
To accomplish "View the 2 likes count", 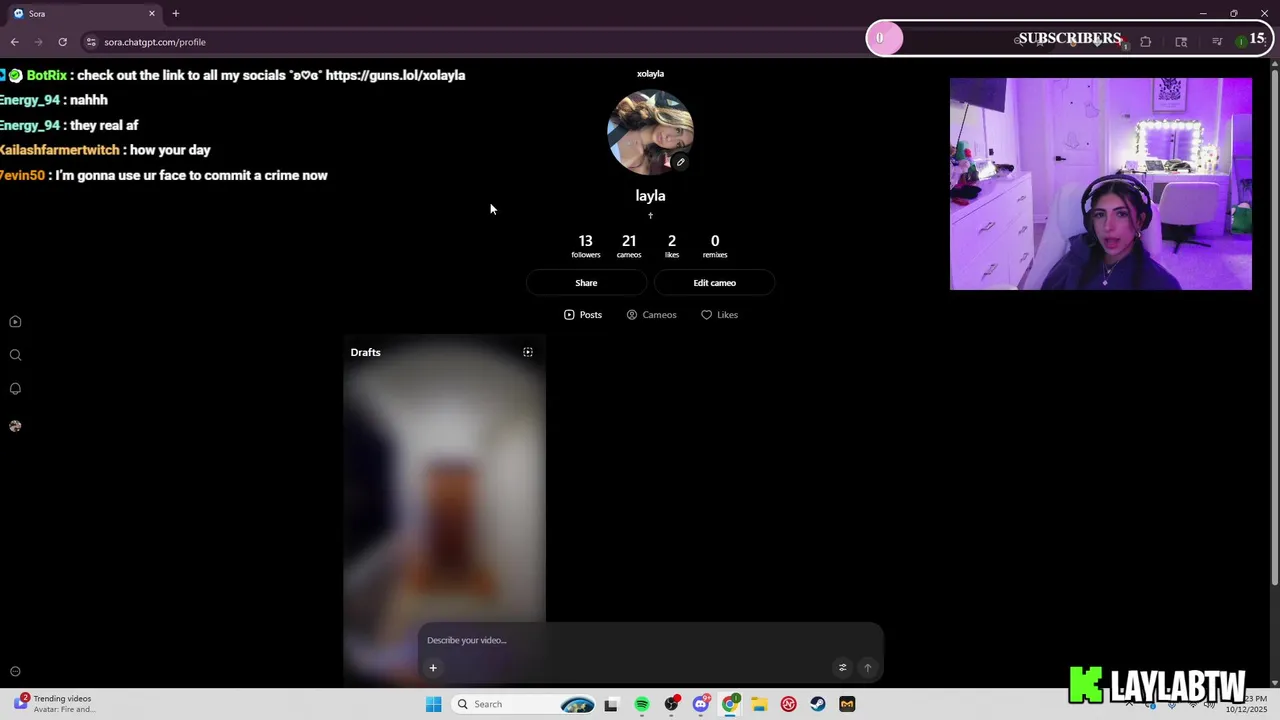I will [x=672, y=246].
